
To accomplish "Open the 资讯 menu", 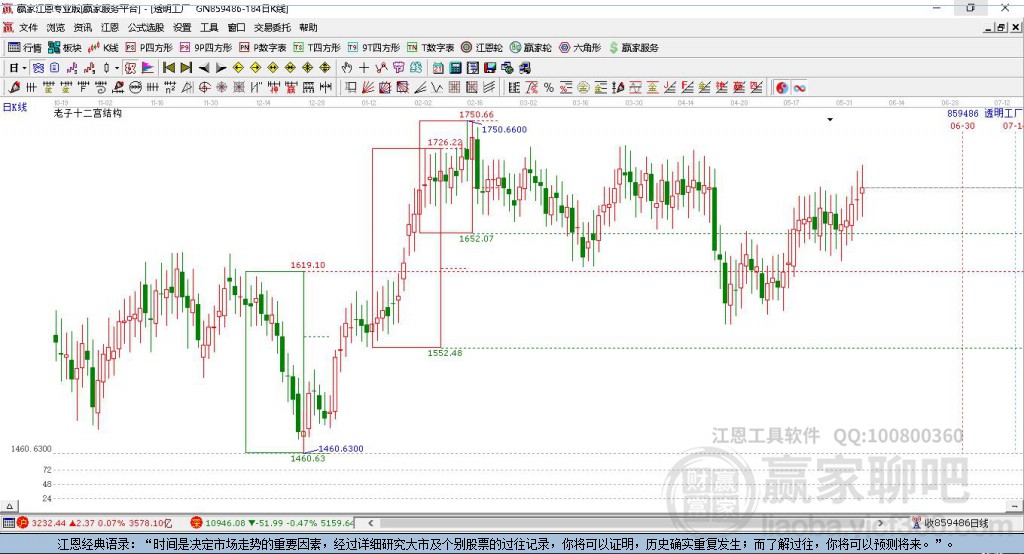I will 82,27.
